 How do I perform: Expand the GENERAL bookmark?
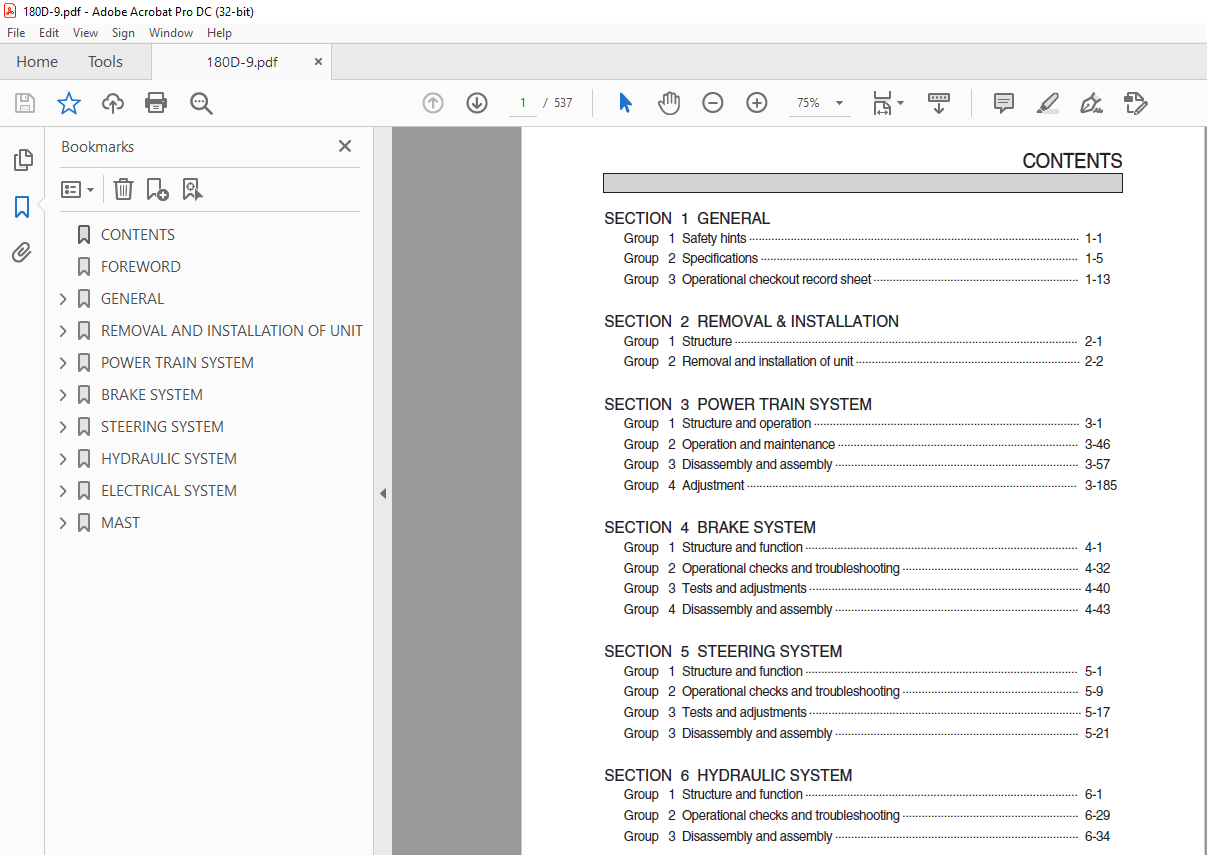63,299
